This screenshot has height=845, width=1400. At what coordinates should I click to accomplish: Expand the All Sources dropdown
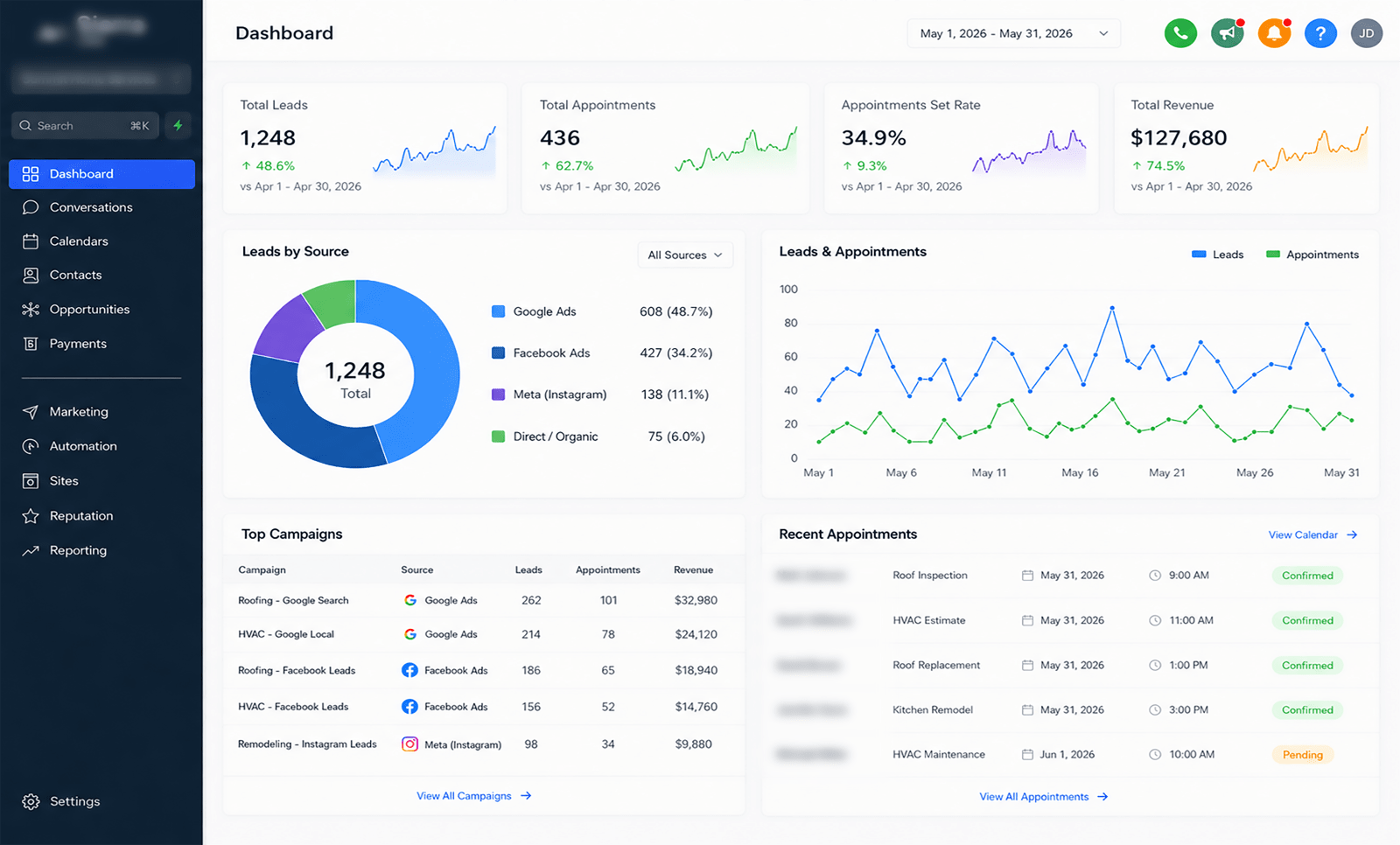point(685,255)
